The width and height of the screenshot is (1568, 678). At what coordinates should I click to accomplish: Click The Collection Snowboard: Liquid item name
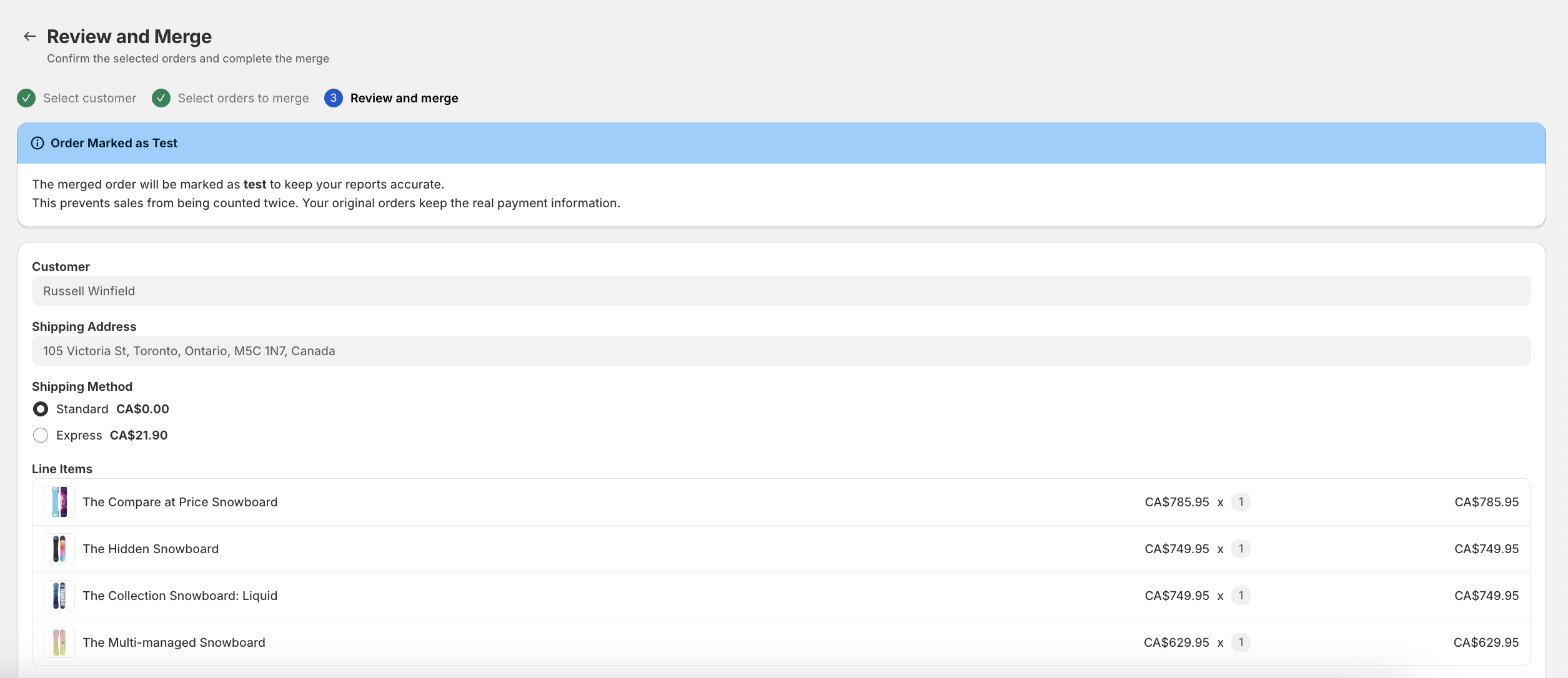180,596
